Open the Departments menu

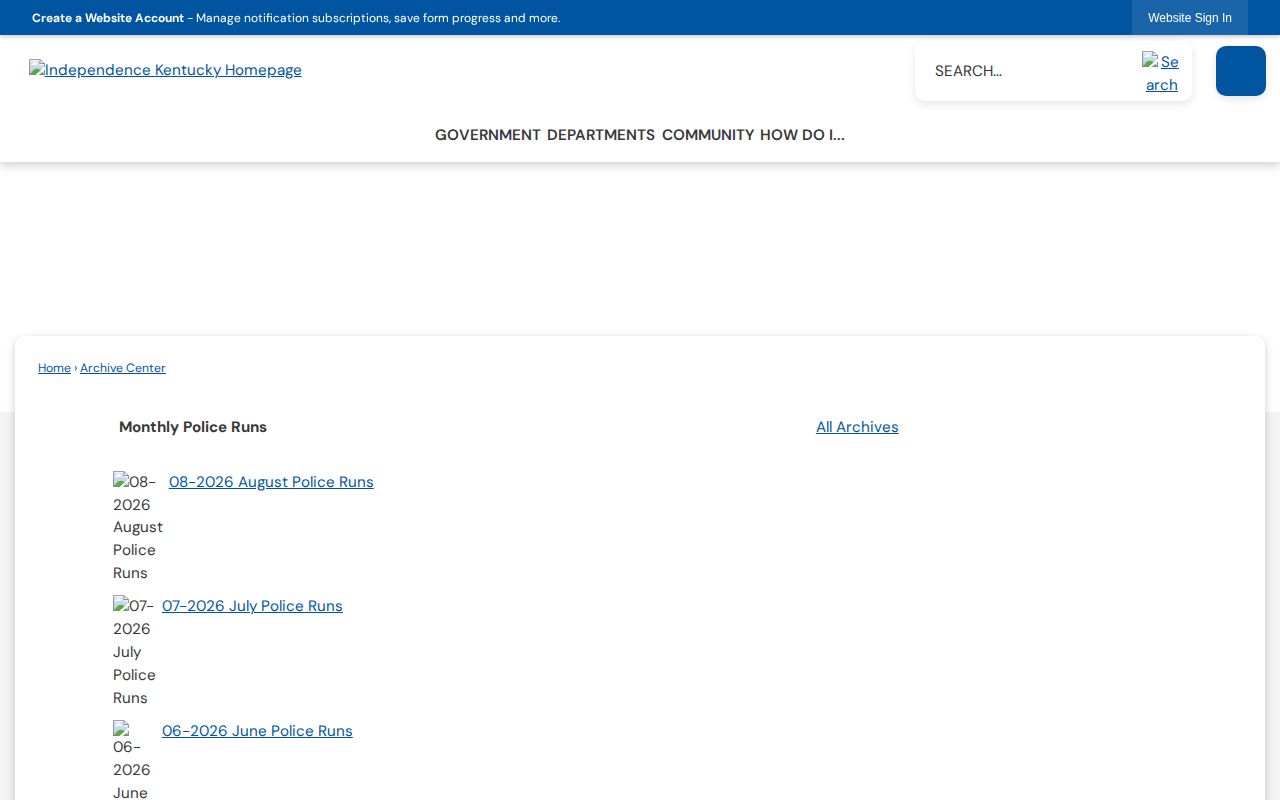(x=601, y=135)
